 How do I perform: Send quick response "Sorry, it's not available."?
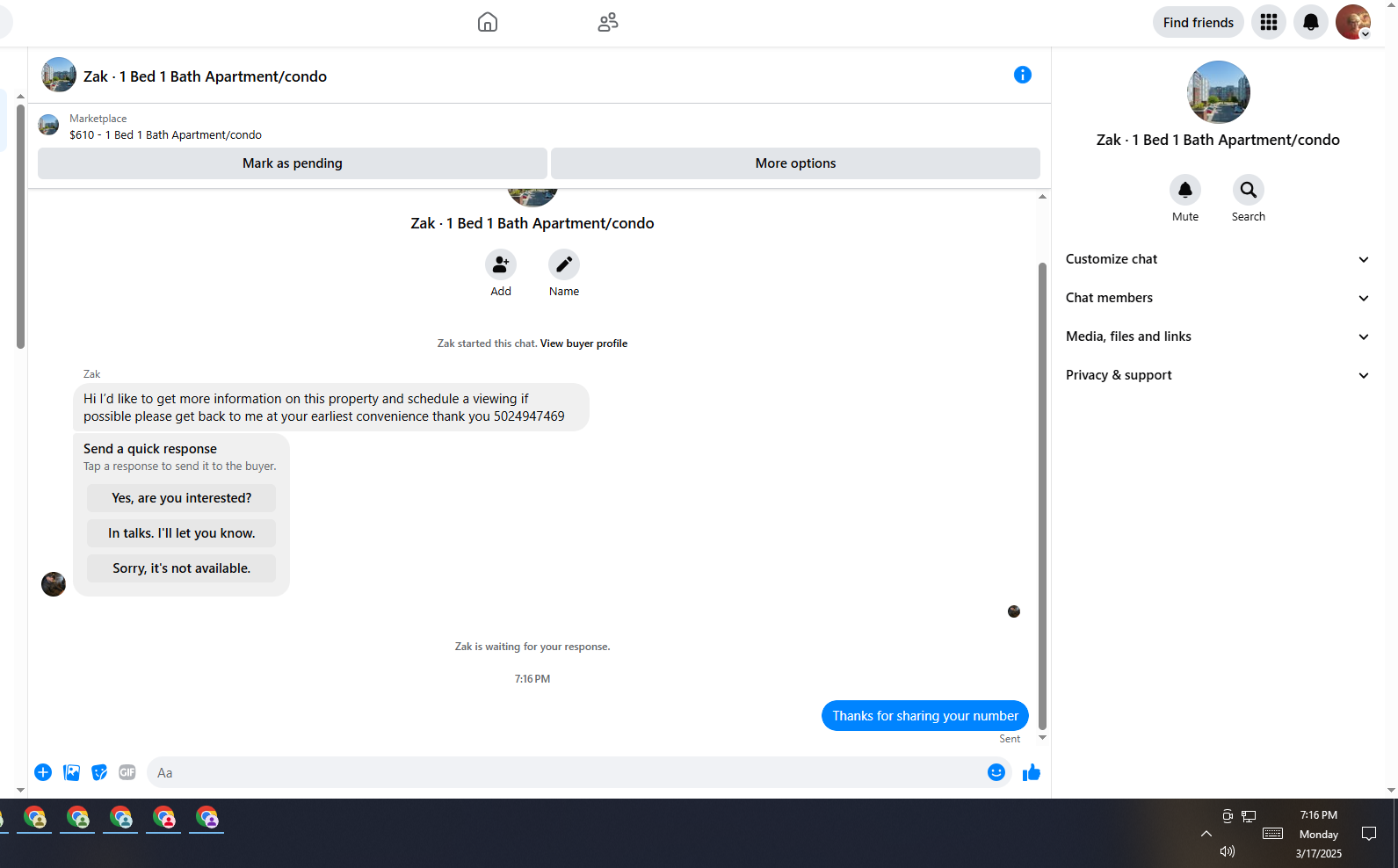[x=182, y=568]
